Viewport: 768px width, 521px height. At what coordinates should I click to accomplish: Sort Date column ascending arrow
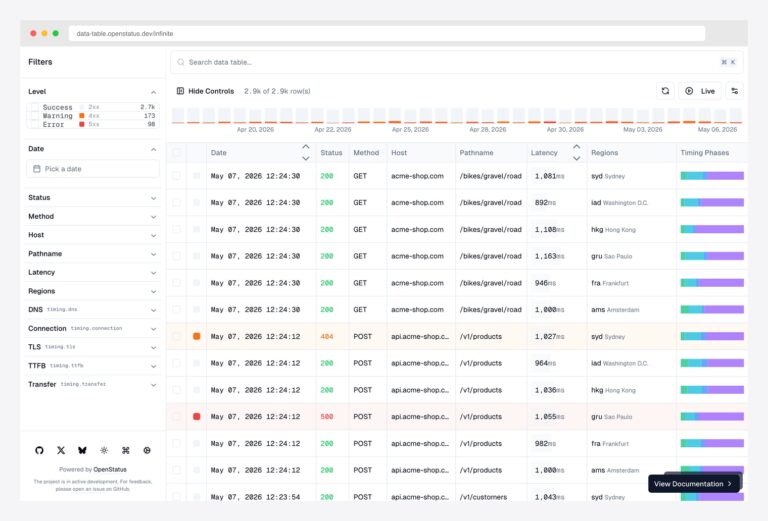(x=306, y=147)
